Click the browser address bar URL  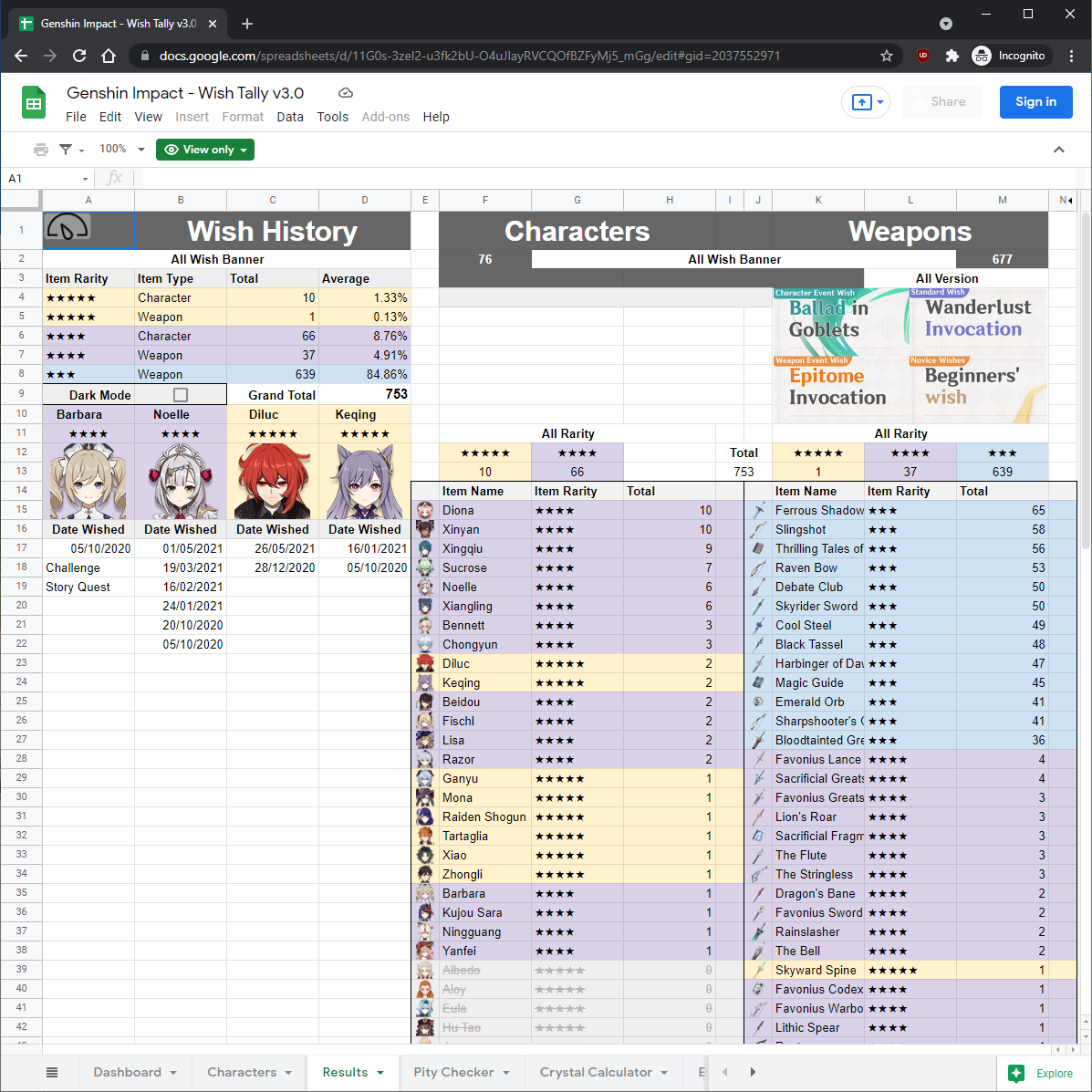pos(470,56)
